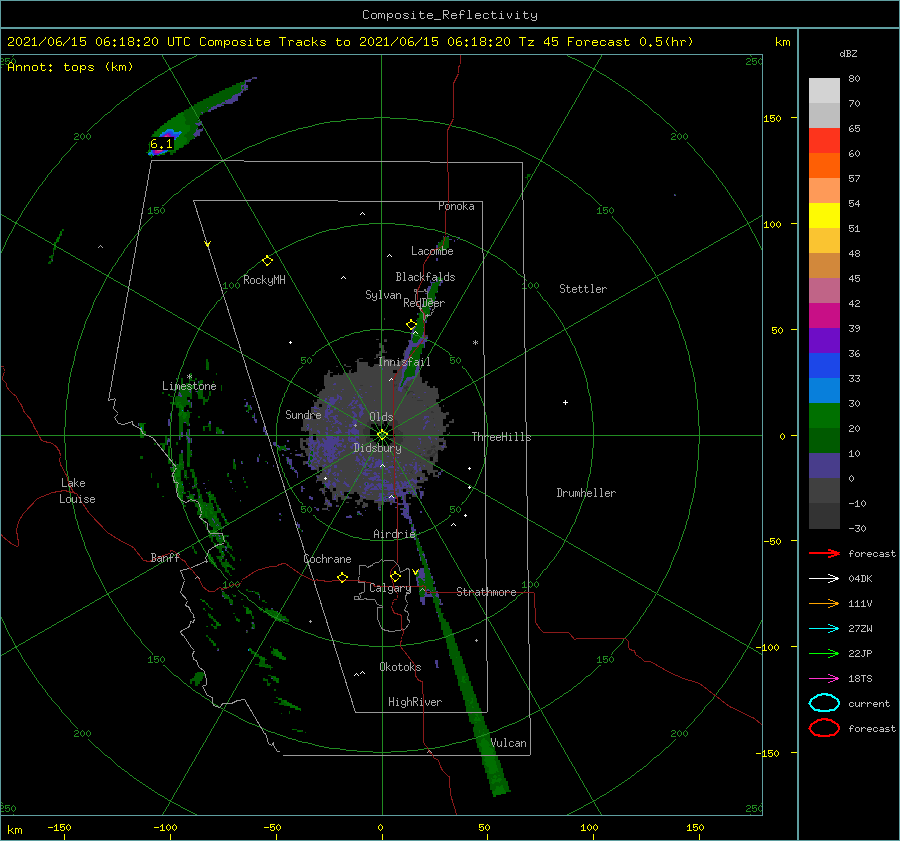The width and height of the screenshot is (900, 841).
Task: Click the cyan 27ZW arrow in legend
Action: click(824, 629)
